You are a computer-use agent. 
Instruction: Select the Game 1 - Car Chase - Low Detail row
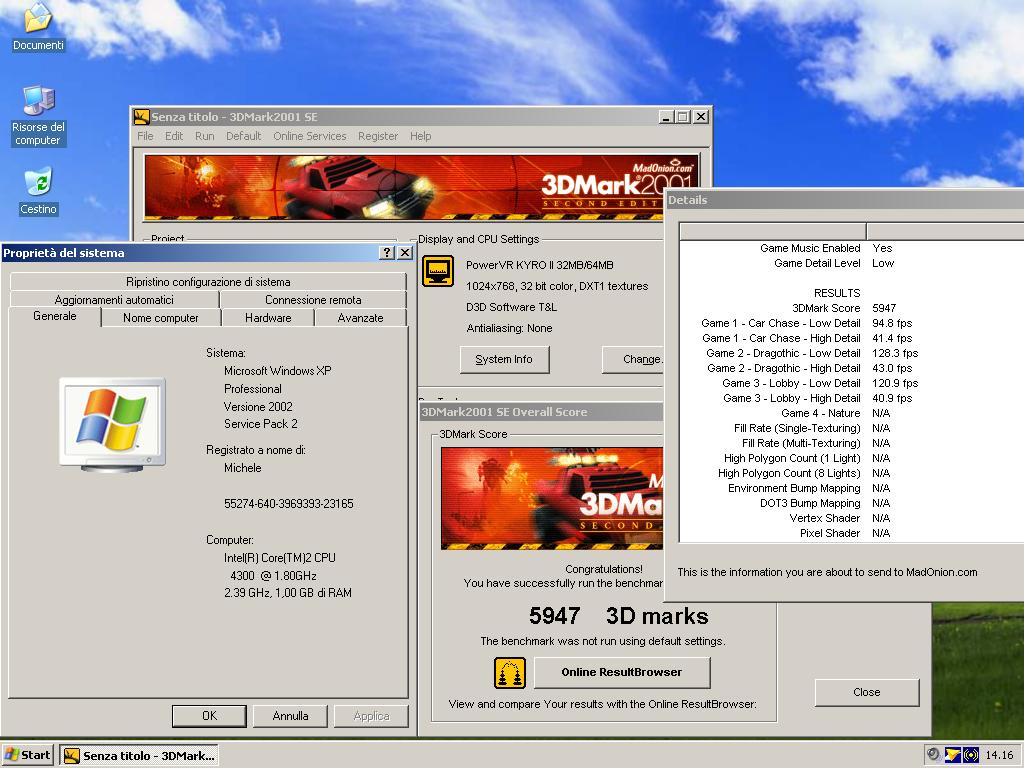852,323
